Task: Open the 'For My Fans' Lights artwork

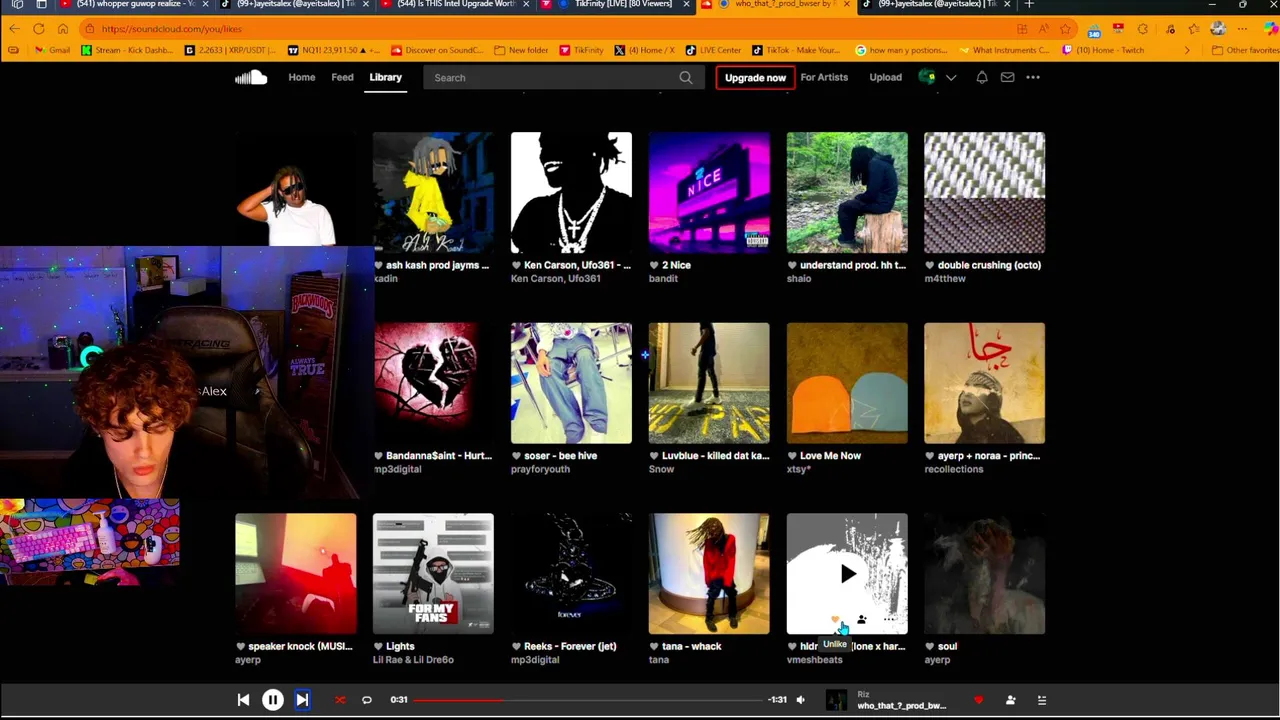Action: pos(433,574)
